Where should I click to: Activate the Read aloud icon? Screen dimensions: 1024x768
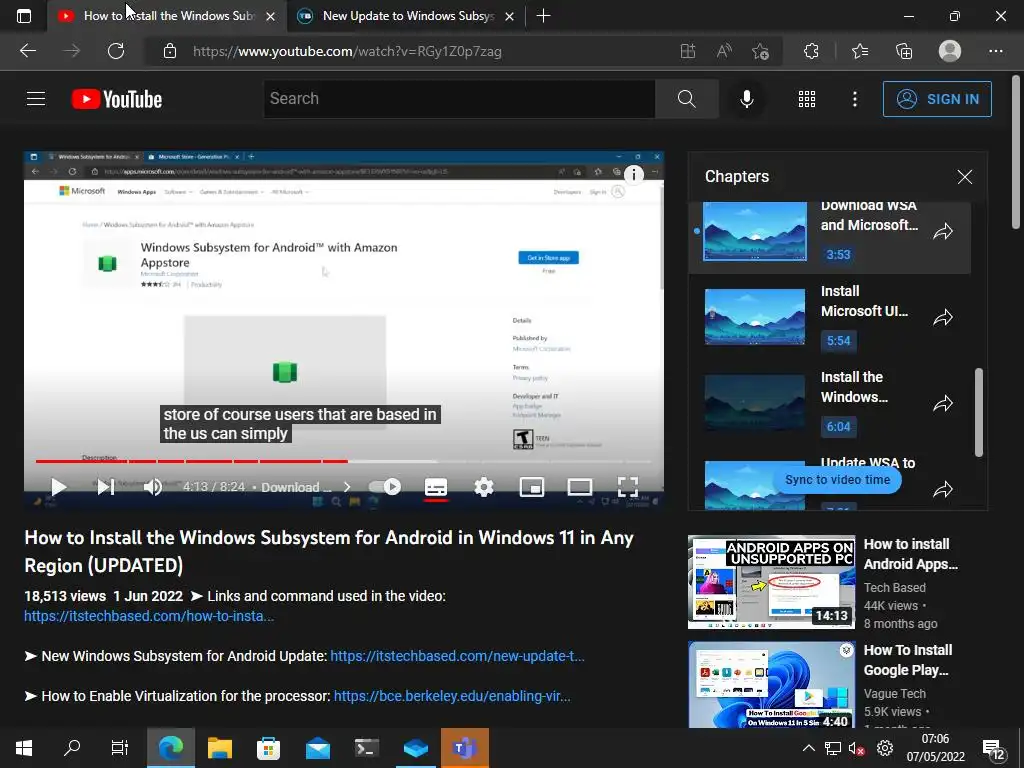724,51
